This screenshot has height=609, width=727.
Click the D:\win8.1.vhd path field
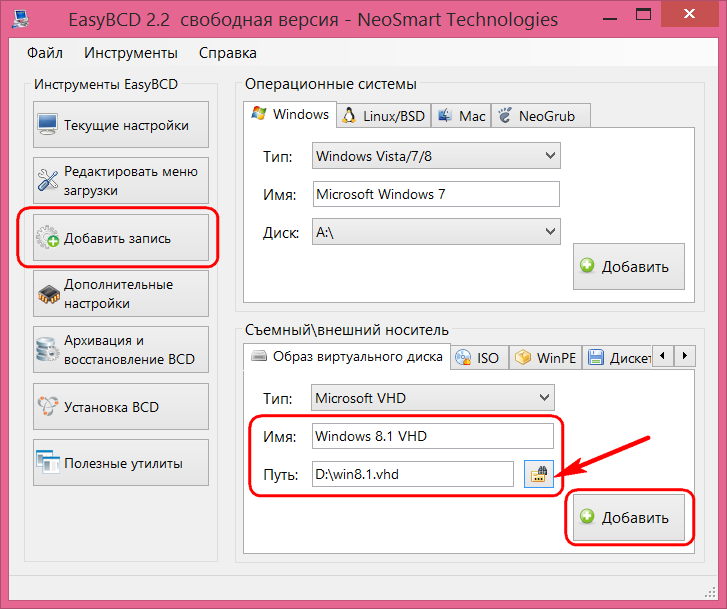(x=413, y=474)
